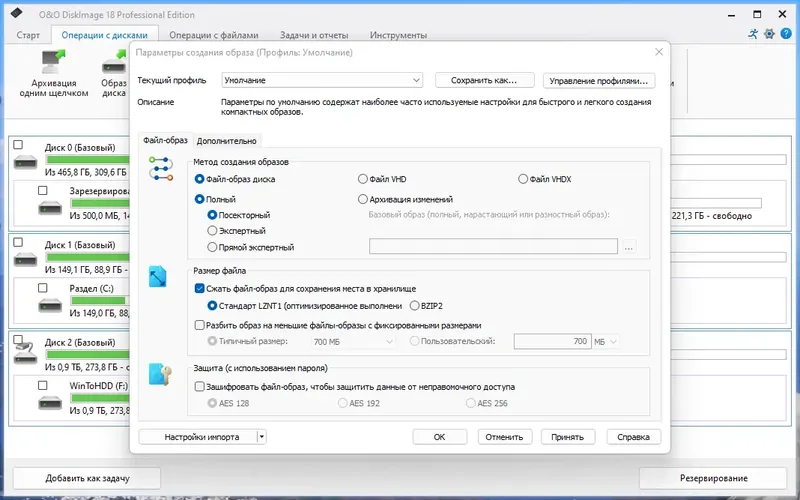Image resolution: width=800 pixels, height=500 pixels.
Task: Open Справка button
Action: (x=633, y=437)
